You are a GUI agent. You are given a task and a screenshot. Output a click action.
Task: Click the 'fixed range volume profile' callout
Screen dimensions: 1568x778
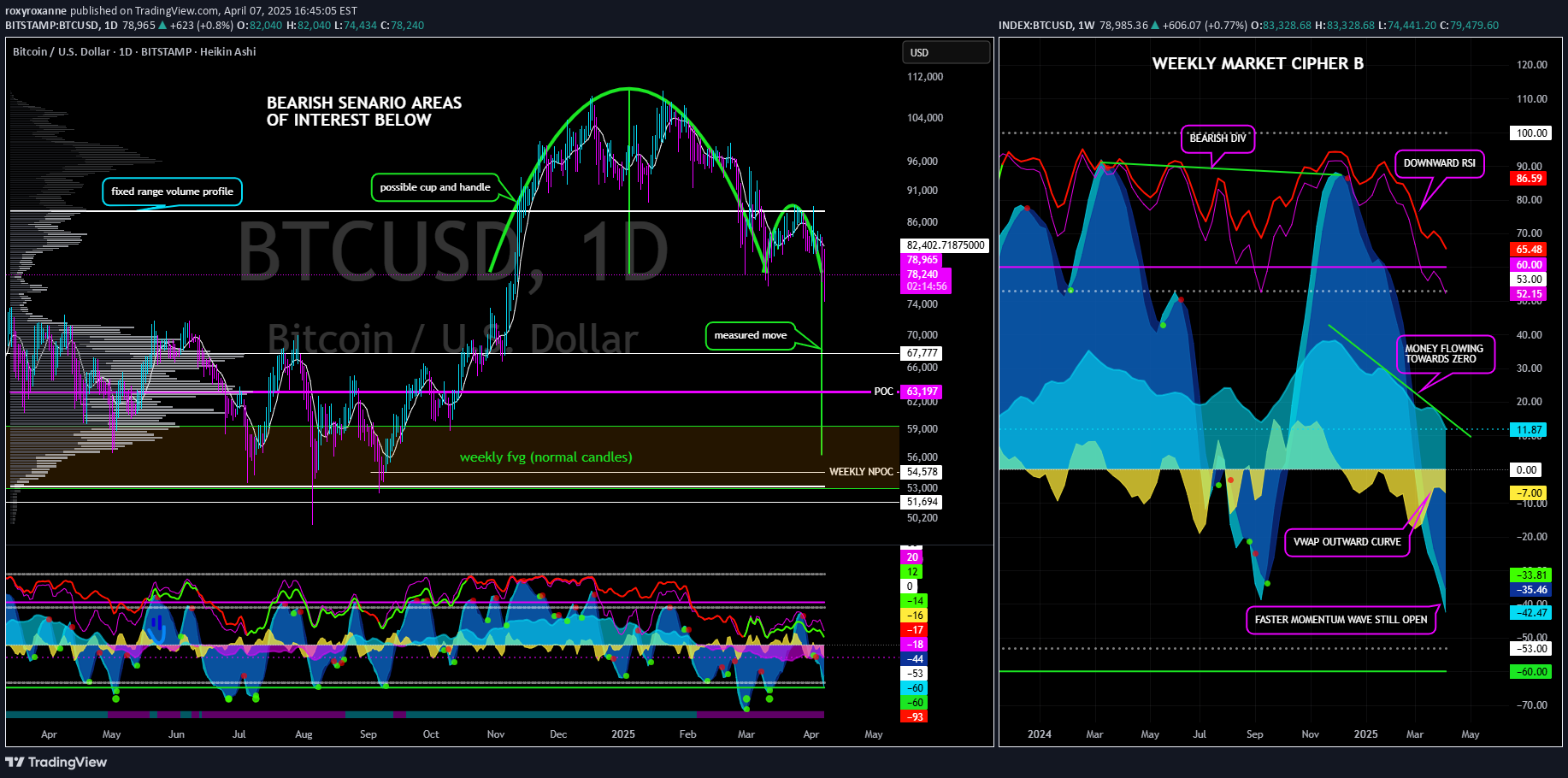point(173,192)
